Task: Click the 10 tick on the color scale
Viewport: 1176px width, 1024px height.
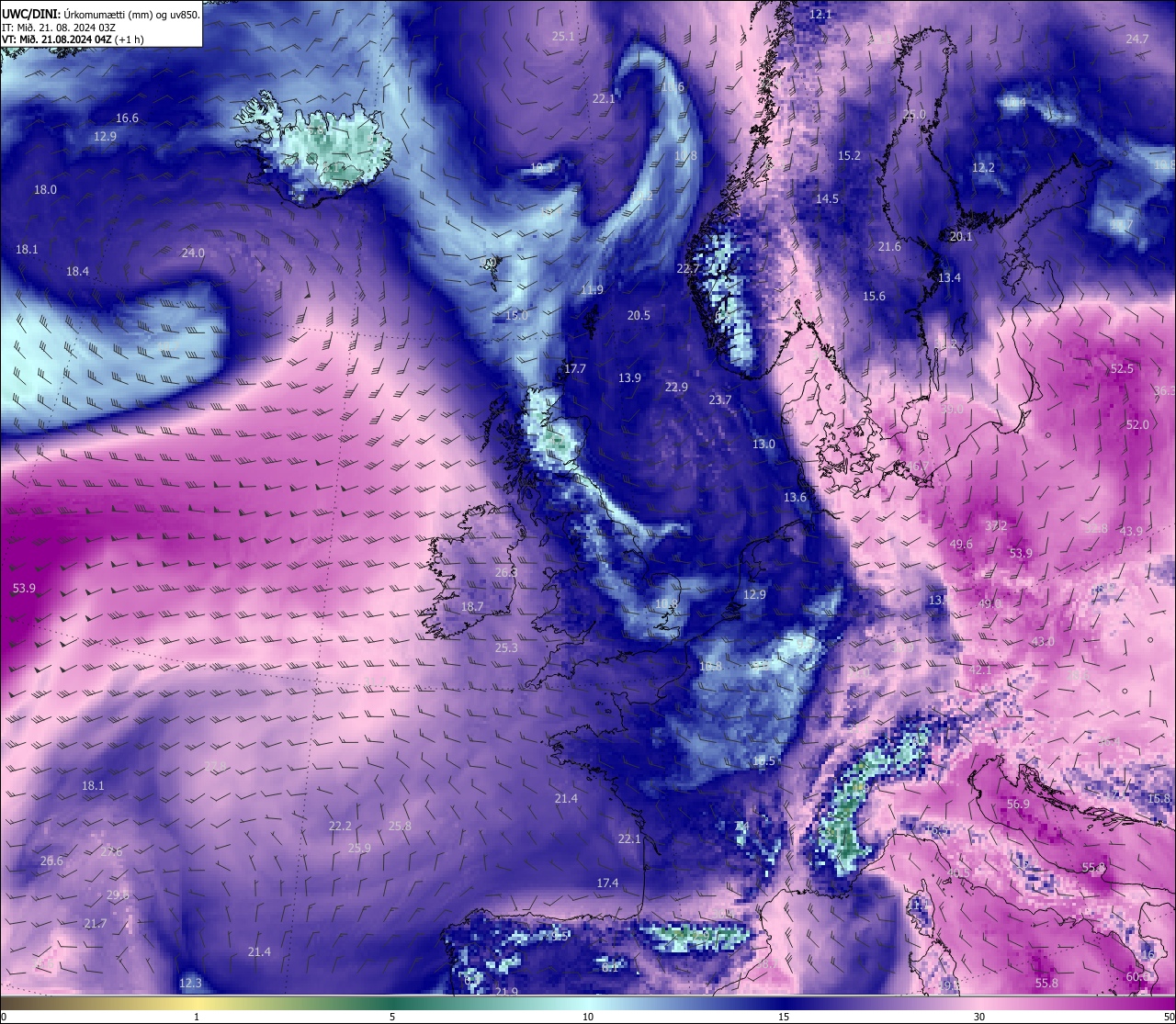Action: point(588,1017)
